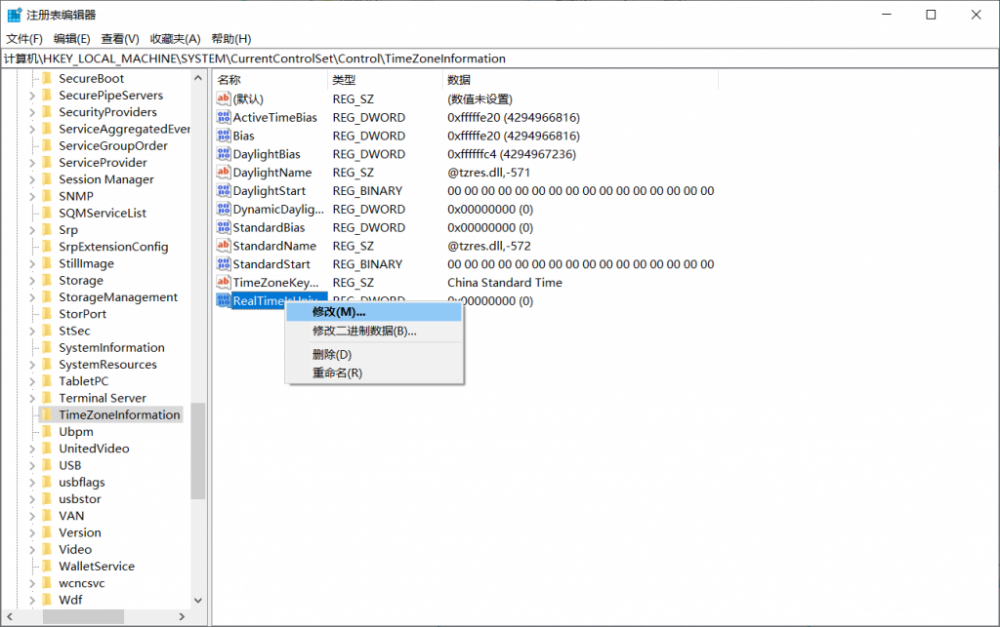Expand the Session Manager tree node
Viewport: 1000px width, 627px height.
32,180
